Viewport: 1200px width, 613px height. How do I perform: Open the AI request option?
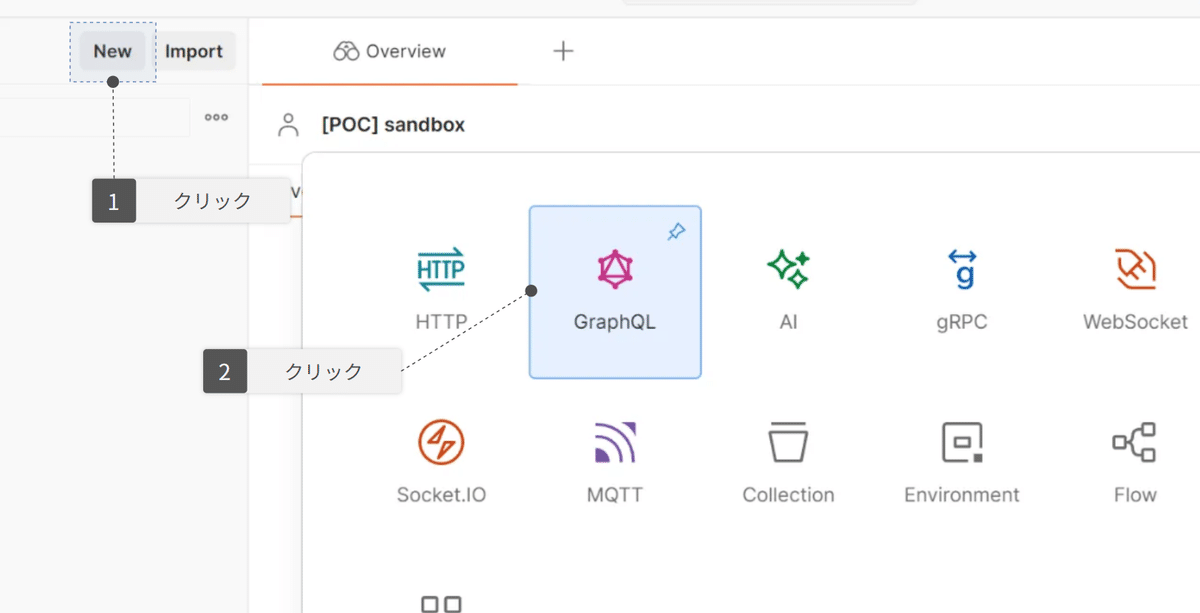(x=787, y=290)
